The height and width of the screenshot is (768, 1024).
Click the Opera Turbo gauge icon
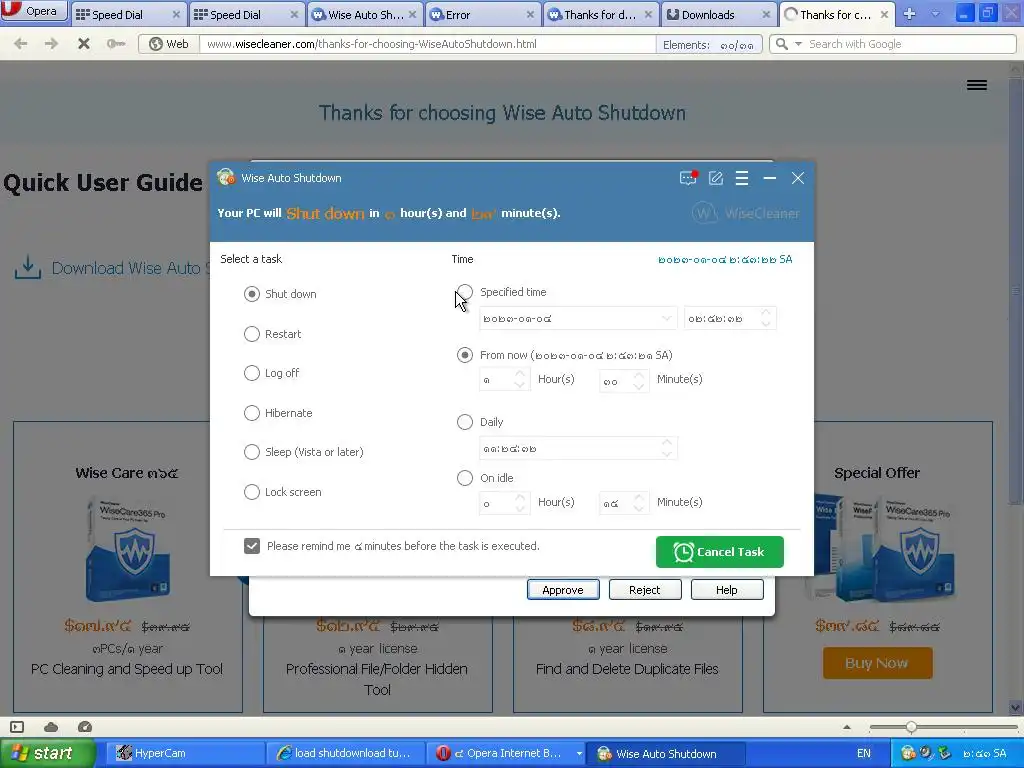pos(85,727)
